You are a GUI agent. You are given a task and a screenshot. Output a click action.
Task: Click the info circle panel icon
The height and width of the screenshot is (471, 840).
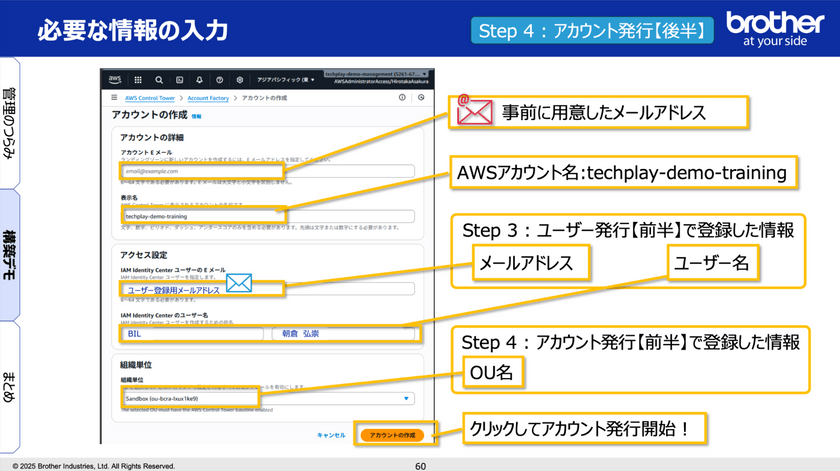pos(403,98)
